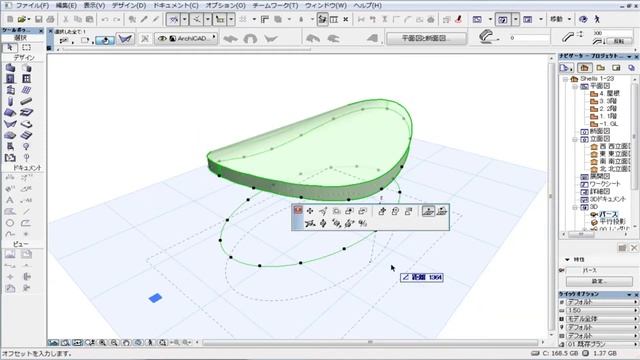Click the Print toolbar icon
Viewport: 640px width, 360px height.
click(50, 19)
